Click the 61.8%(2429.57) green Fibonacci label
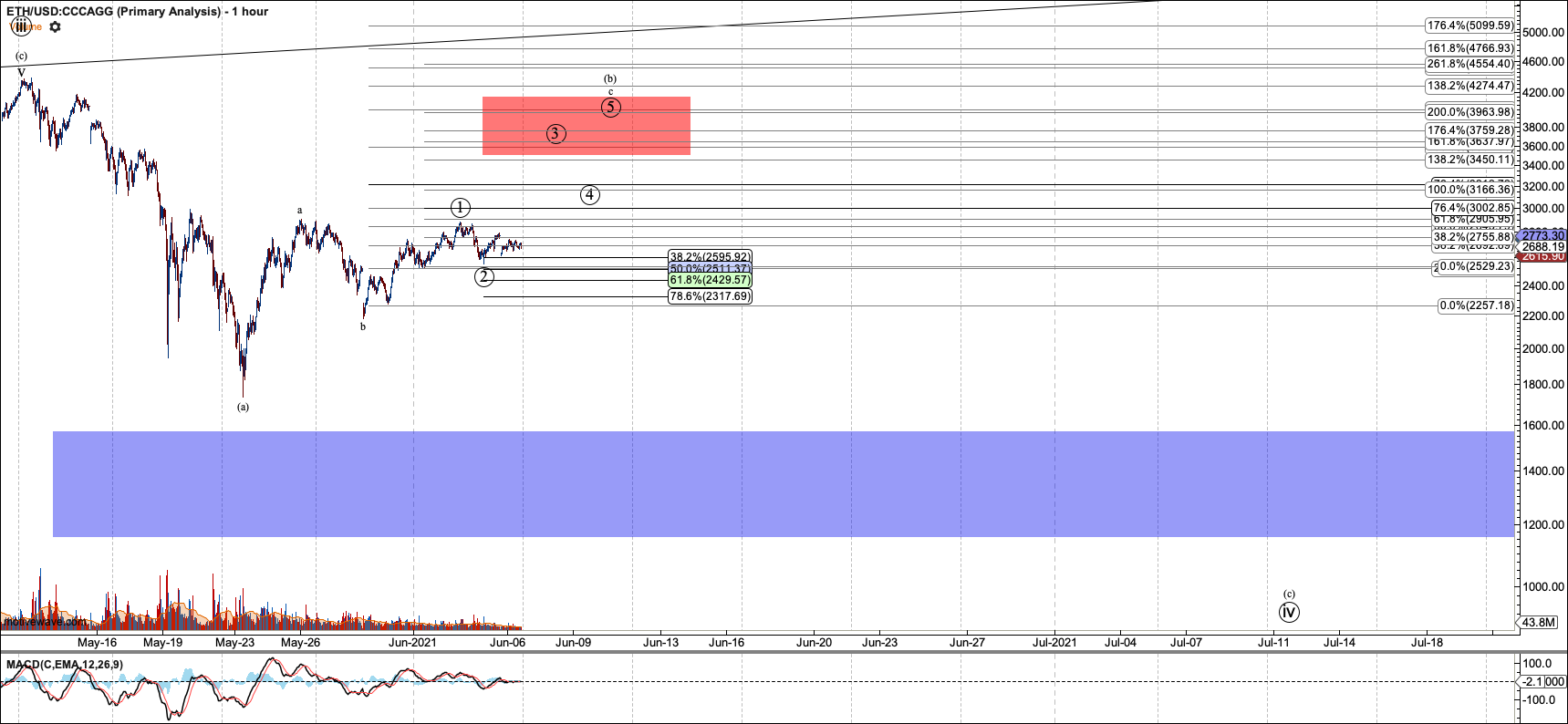The width and height of the screenshot is (1568, 724). pos(710,280)
